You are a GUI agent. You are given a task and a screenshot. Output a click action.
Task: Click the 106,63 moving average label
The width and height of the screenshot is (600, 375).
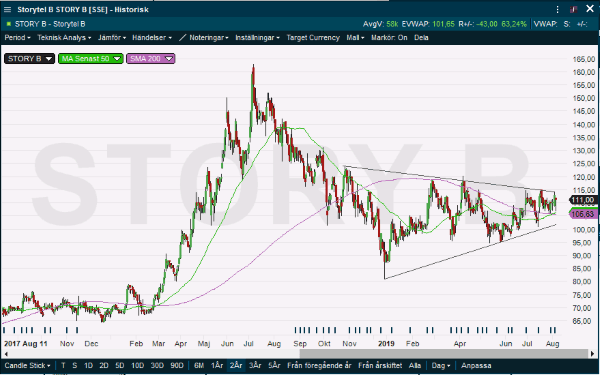(x=583, y=214)
